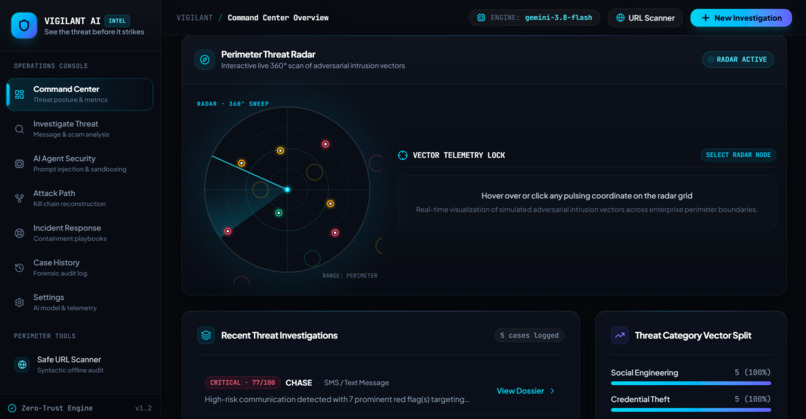This screenshot has width=806, height=419.
Task: Click the Investigate Threat magnifier icon
Action: (x=20, y=129)
